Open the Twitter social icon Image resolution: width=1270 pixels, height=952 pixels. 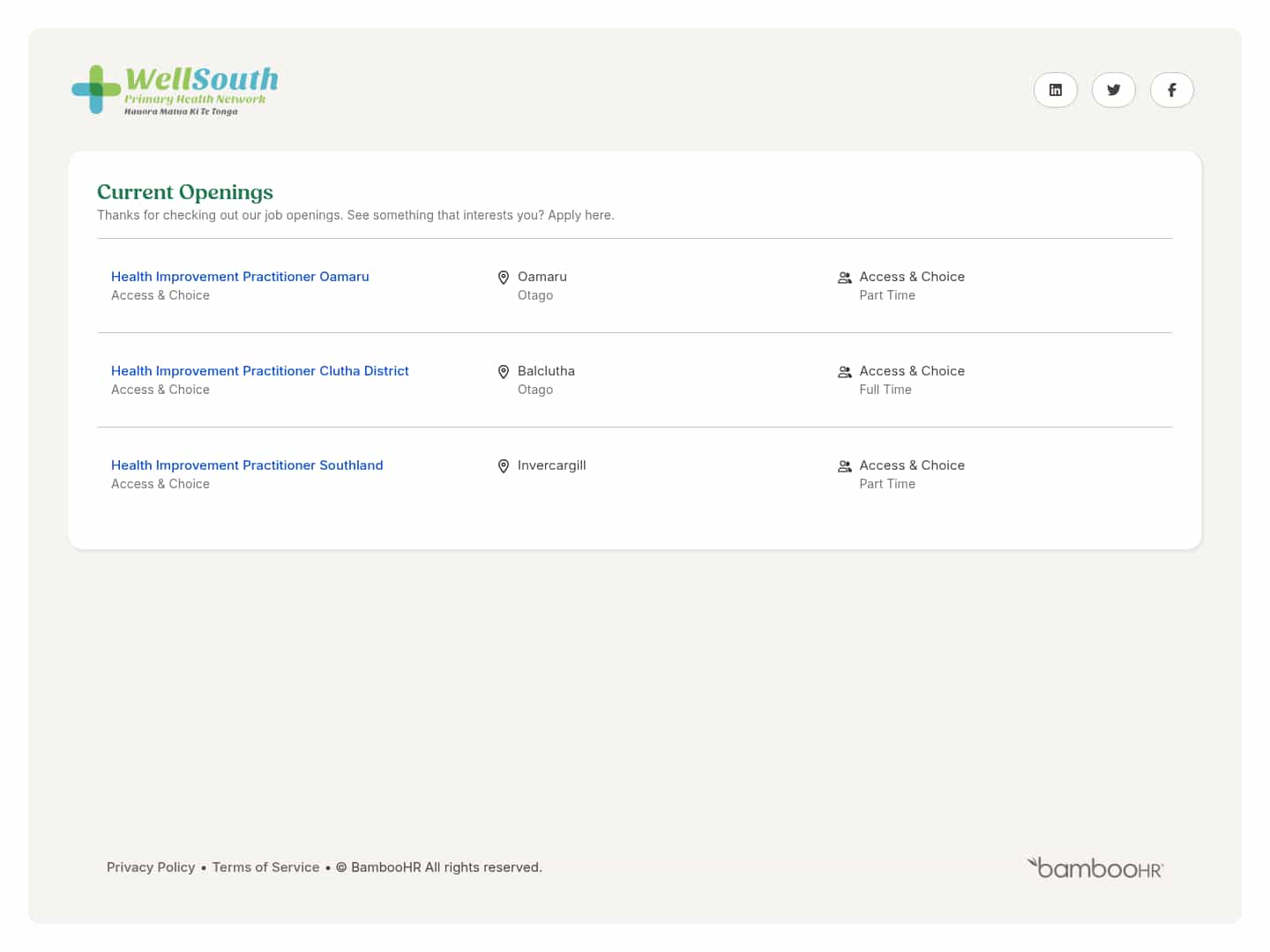tap(1113, 90)
